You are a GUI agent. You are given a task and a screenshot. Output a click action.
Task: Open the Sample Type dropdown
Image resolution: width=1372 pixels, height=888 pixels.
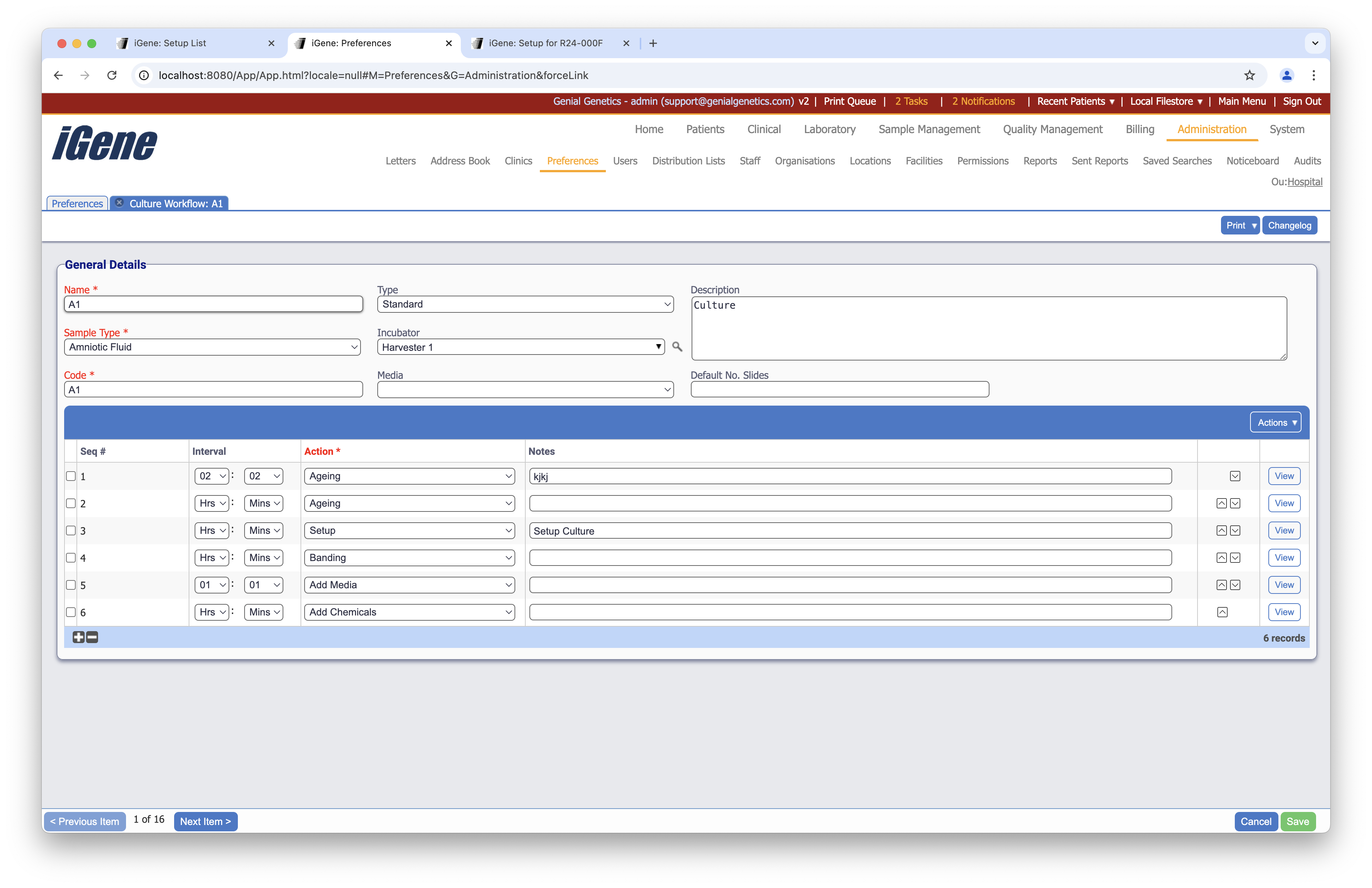[x=212, y=347]
